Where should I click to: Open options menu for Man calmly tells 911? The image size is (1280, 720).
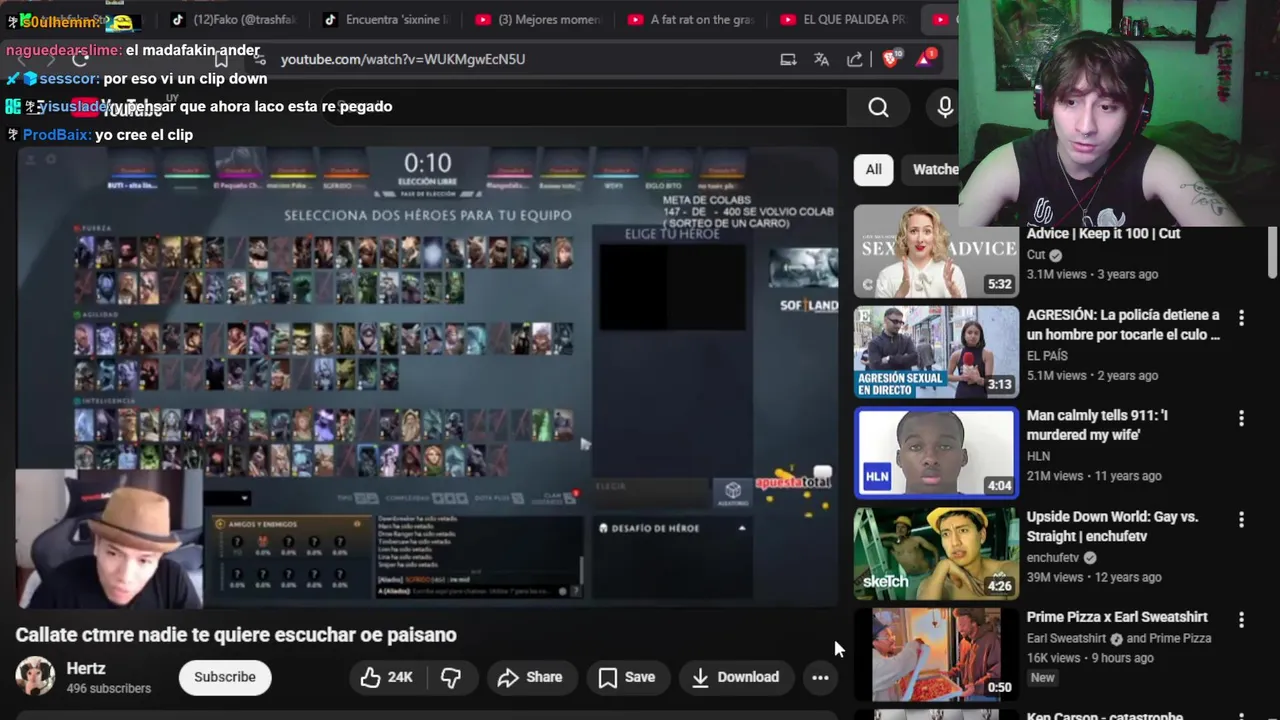click(1241, 419)
